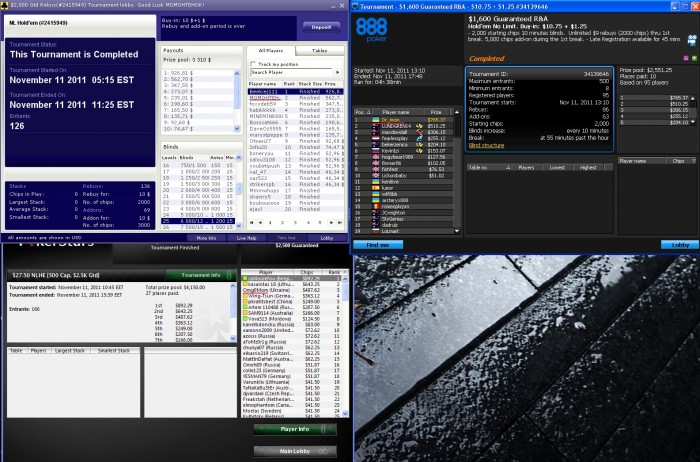700x462 pixels.
Task: Click the Live Help button
Action: [x=246, y=238]
